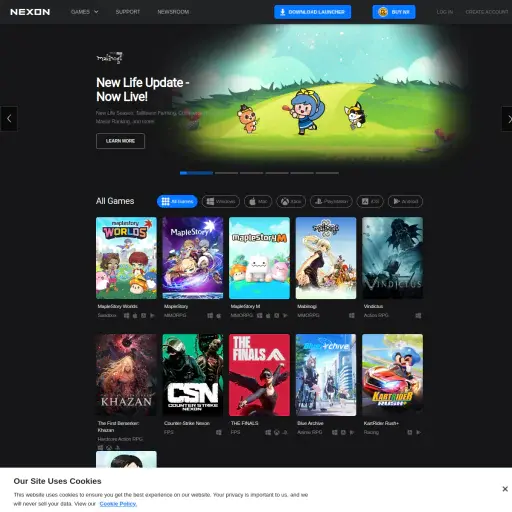Screen dimensions: 512x512
Task: Filter games by PlayStation platform
Action: pos(331,201)
